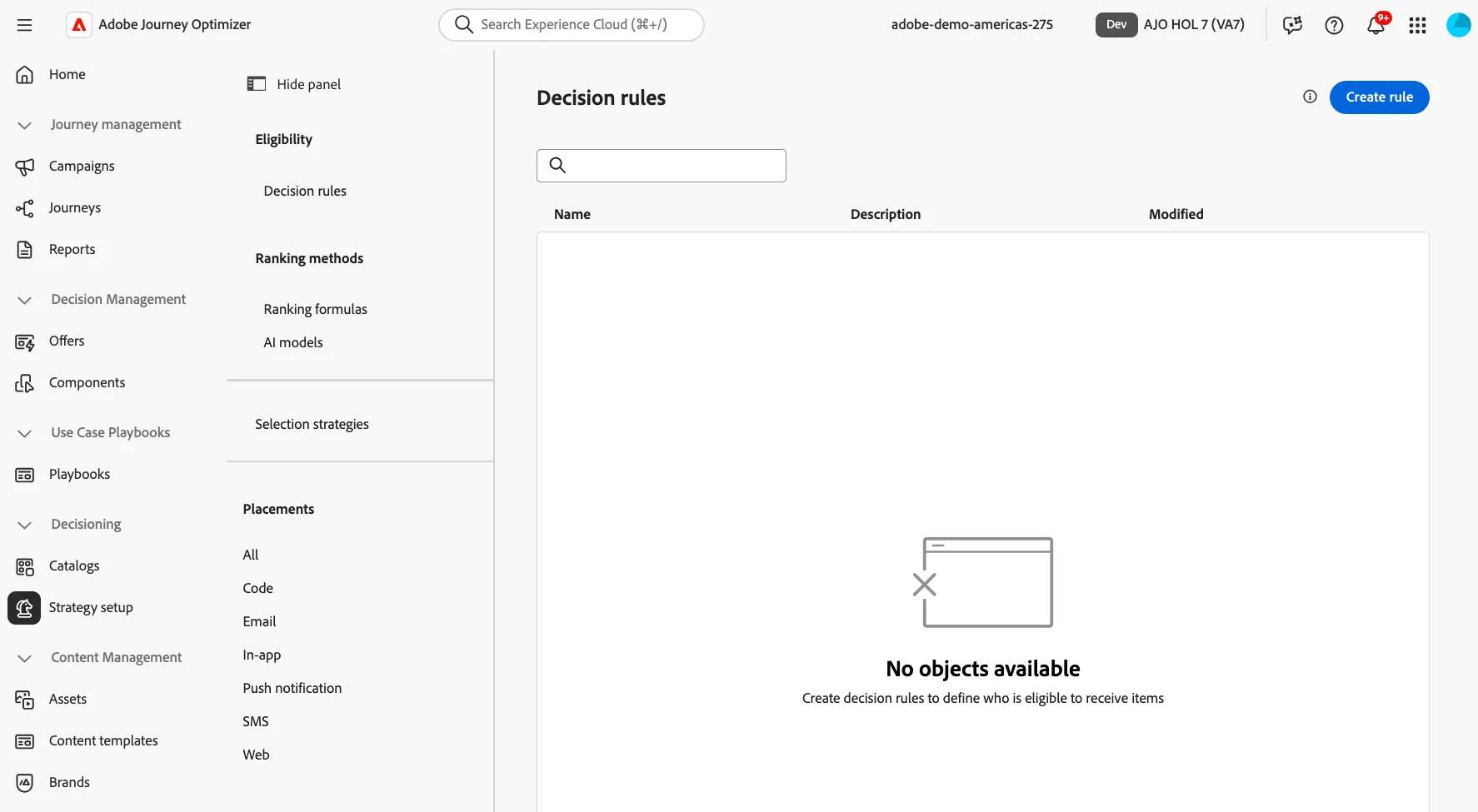The height and width of the screenshot is (812, 1478).
Task: Collapse the Use Case Playbooks section
Action: 25,433
